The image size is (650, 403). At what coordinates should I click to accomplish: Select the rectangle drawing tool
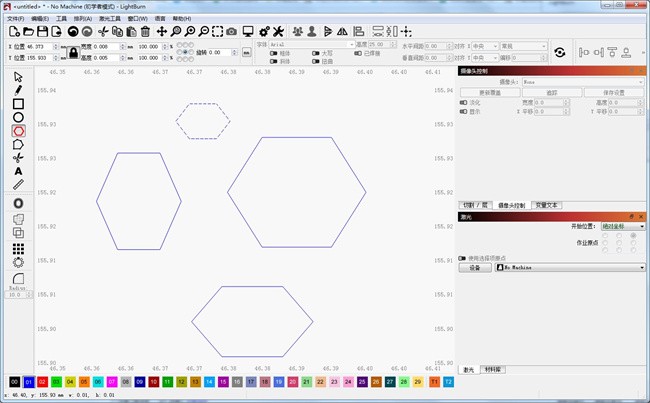coord(18,103)
